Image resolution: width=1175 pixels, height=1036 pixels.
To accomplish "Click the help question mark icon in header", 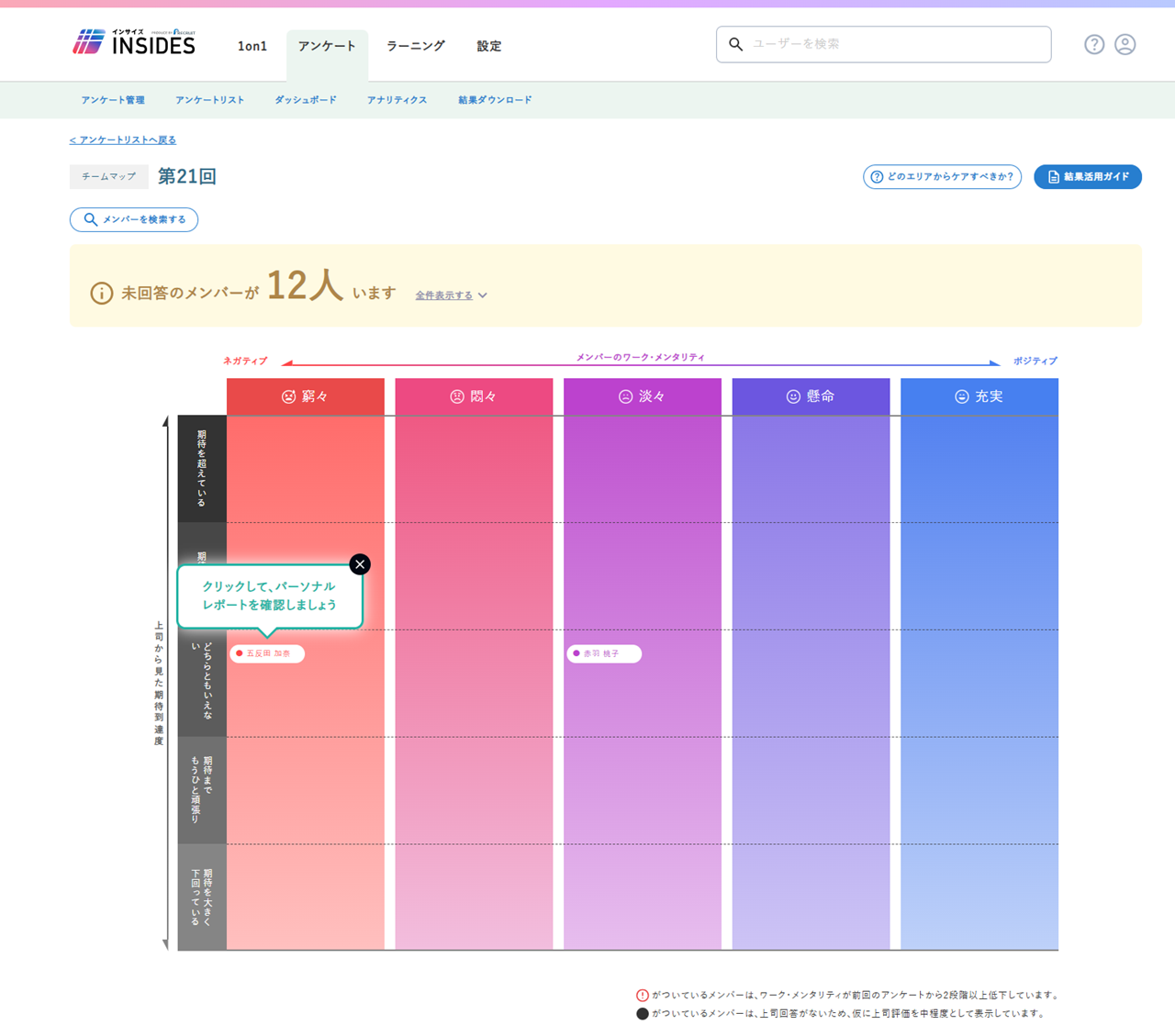I will pyautogui.click(x=1094, y=44).
